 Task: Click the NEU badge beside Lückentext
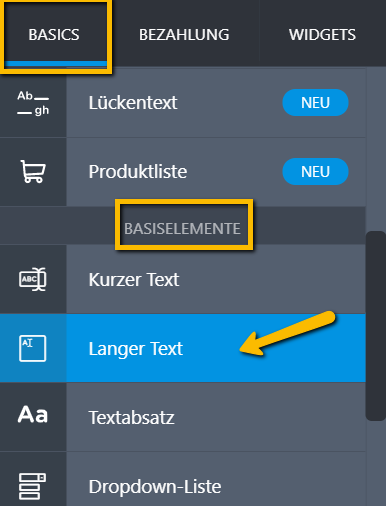point(315,103)
